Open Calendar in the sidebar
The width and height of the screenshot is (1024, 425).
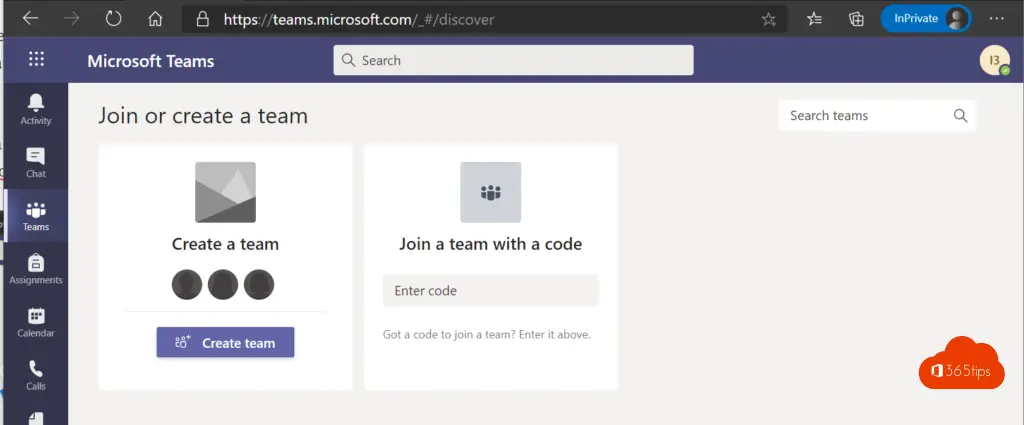click(36, 323)
